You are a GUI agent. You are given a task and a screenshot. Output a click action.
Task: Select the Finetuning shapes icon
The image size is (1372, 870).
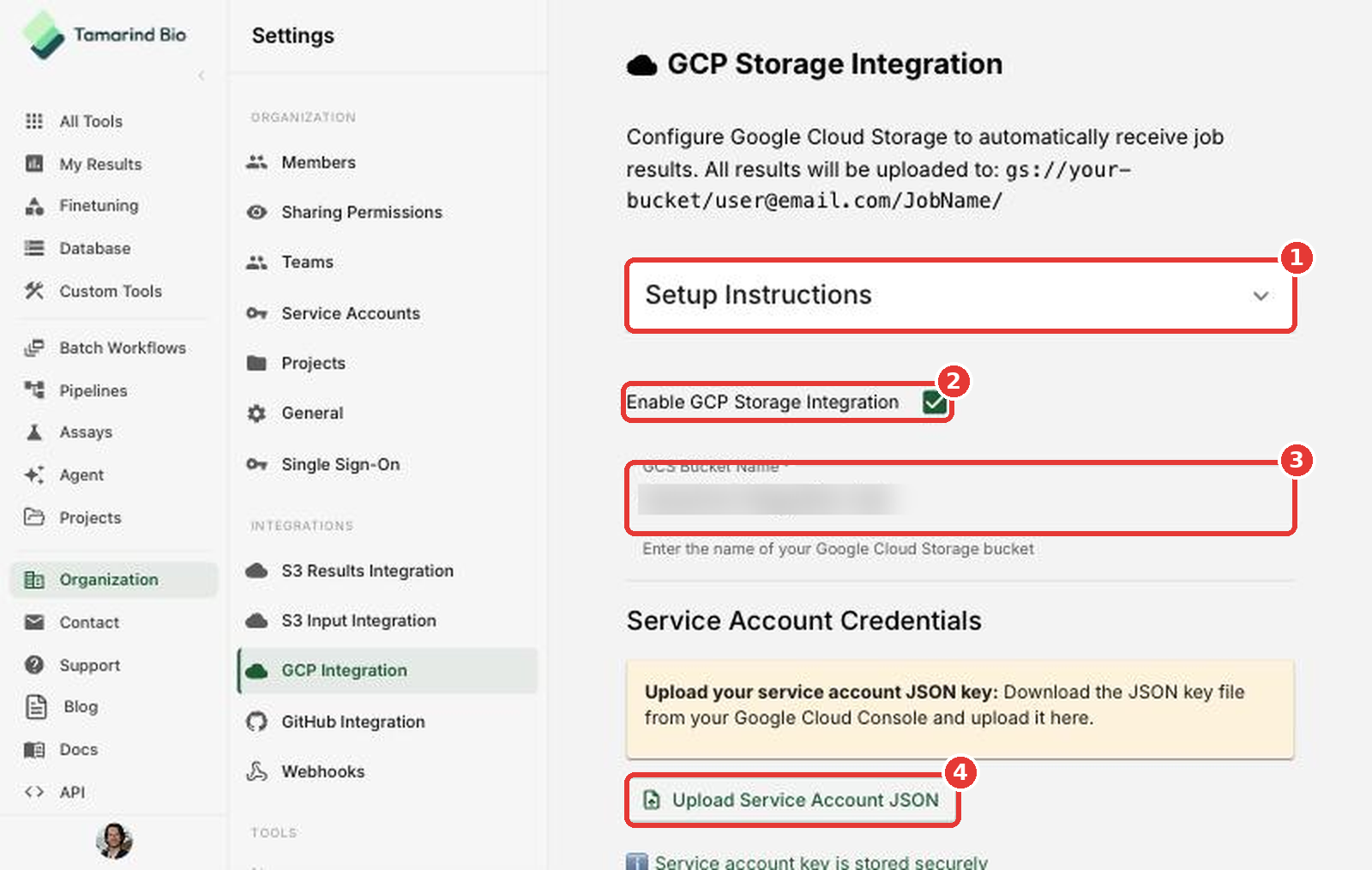[34, 206]
